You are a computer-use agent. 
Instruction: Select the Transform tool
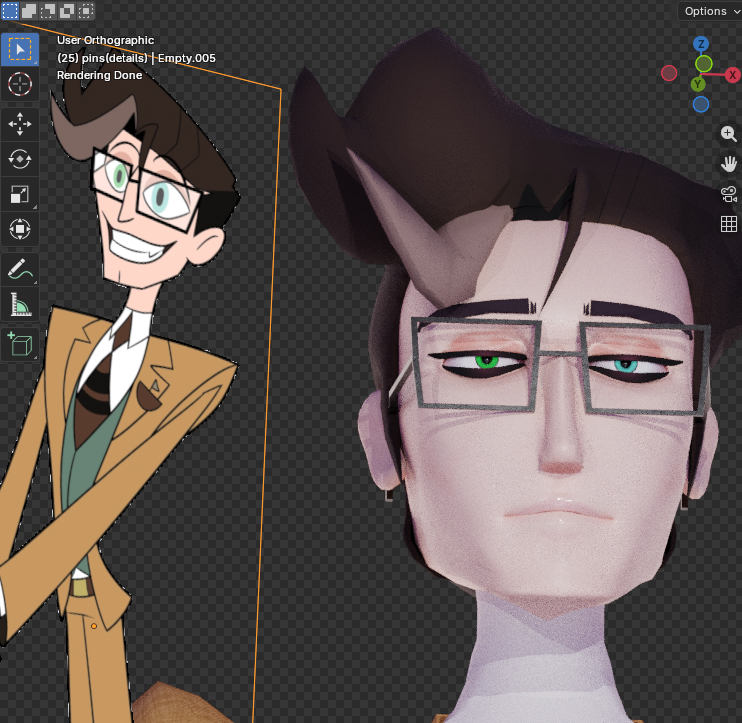click(x=19, y=229)
